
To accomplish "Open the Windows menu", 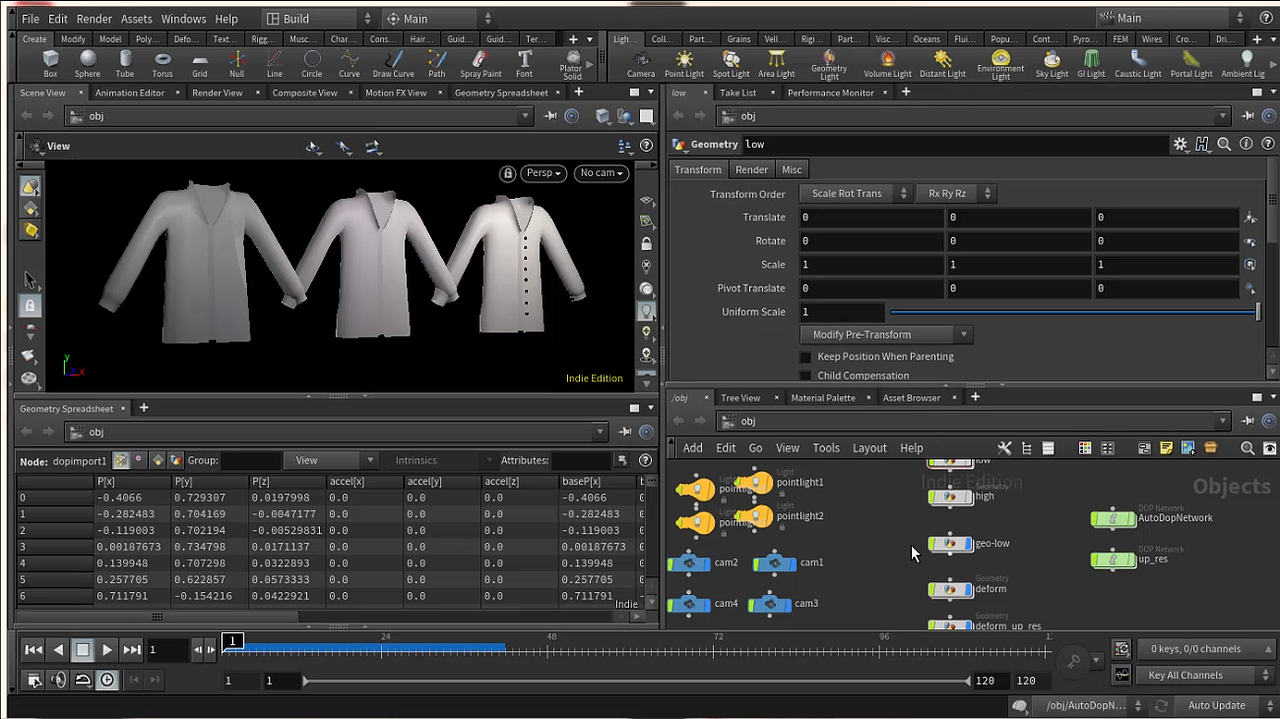I will (x=183, y=19).
